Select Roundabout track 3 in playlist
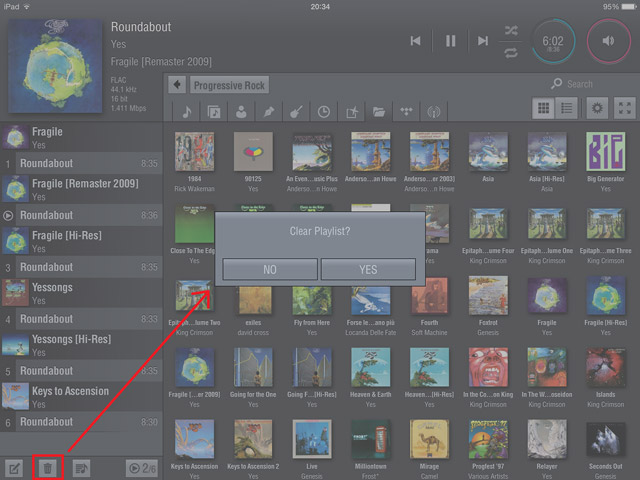Image resolution: width=640 pixels, height=480 pixels. (80, 267)
